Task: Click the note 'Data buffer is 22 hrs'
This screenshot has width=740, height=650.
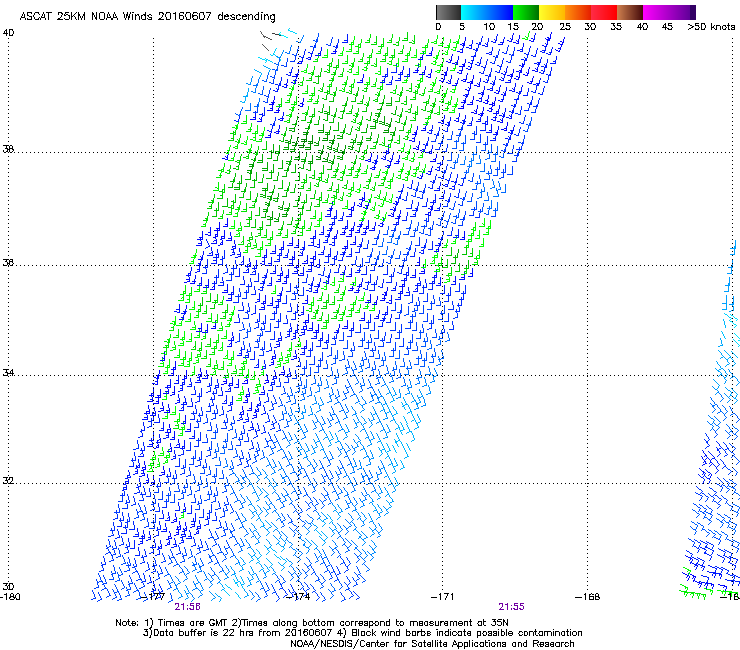Action: point(201,633)
